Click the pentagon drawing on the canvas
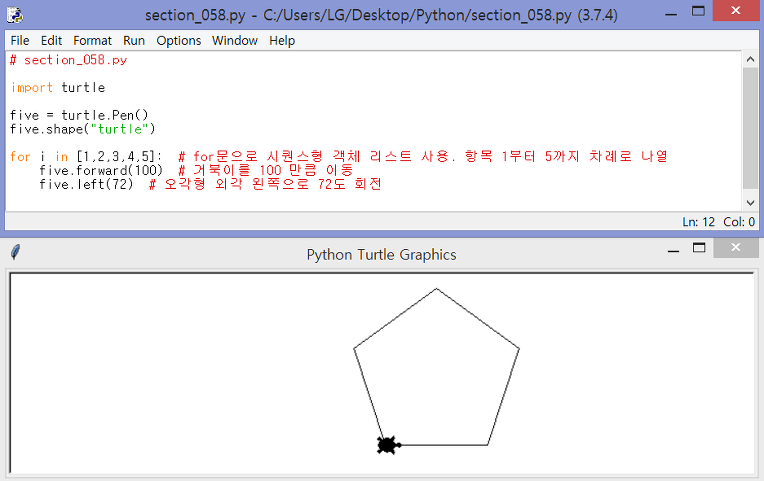The height and width of the screenshot is (481, 764). coord(437,366)
